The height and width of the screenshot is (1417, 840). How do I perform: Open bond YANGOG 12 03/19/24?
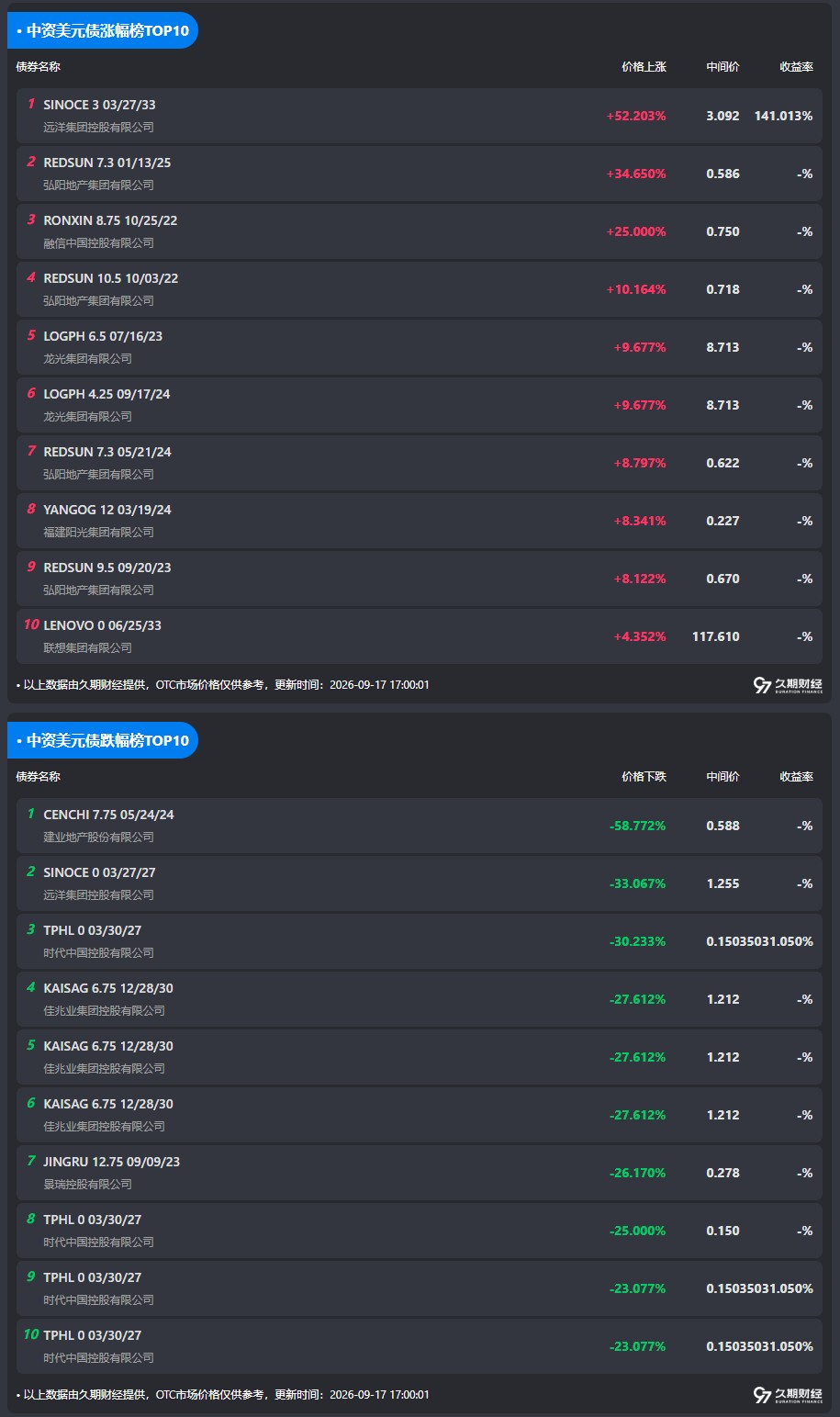point(106,510)
